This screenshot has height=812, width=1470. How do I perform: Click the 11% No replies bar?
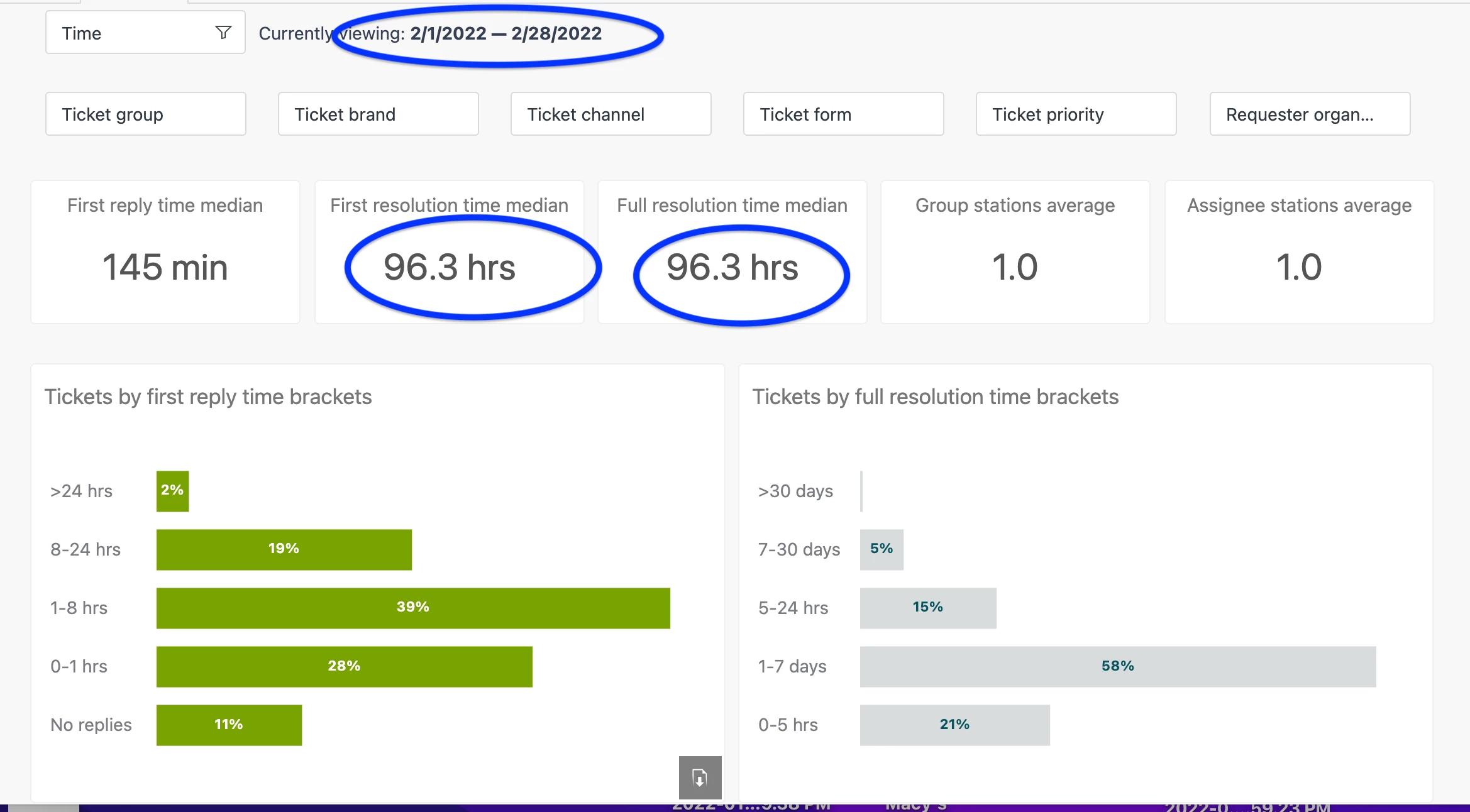pos(229,725)
